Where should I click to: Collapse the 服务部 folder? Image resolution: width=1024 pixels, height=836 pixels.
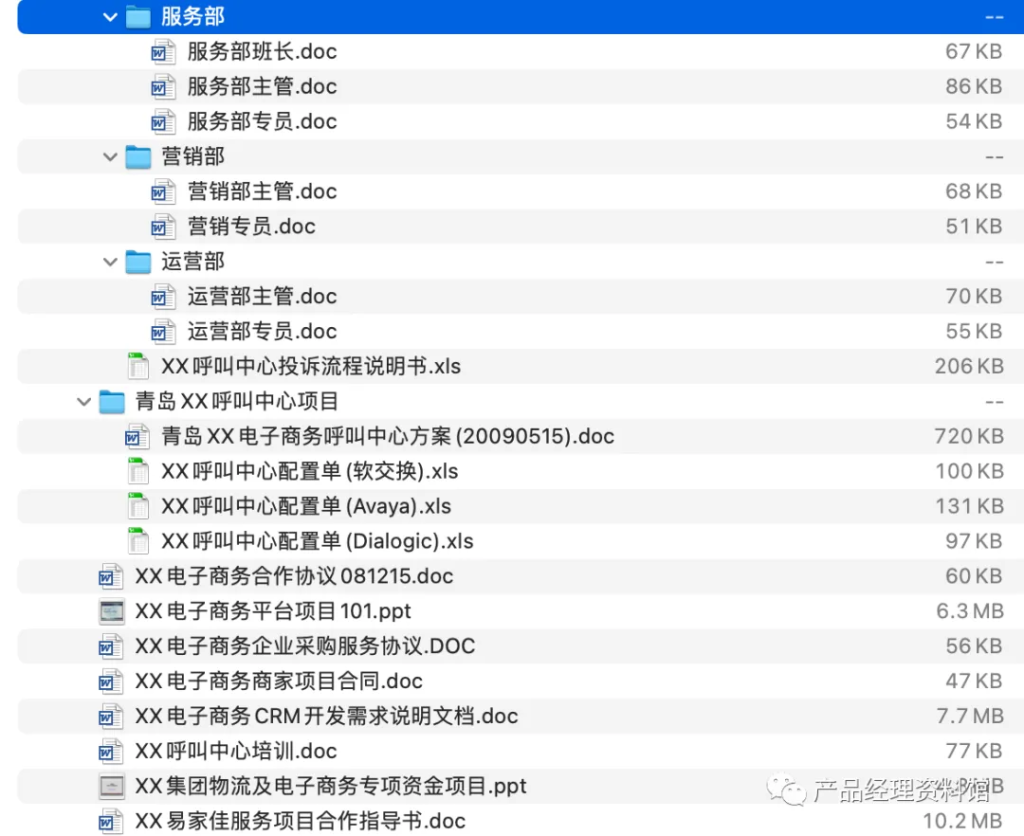click(x=110, y=16)
